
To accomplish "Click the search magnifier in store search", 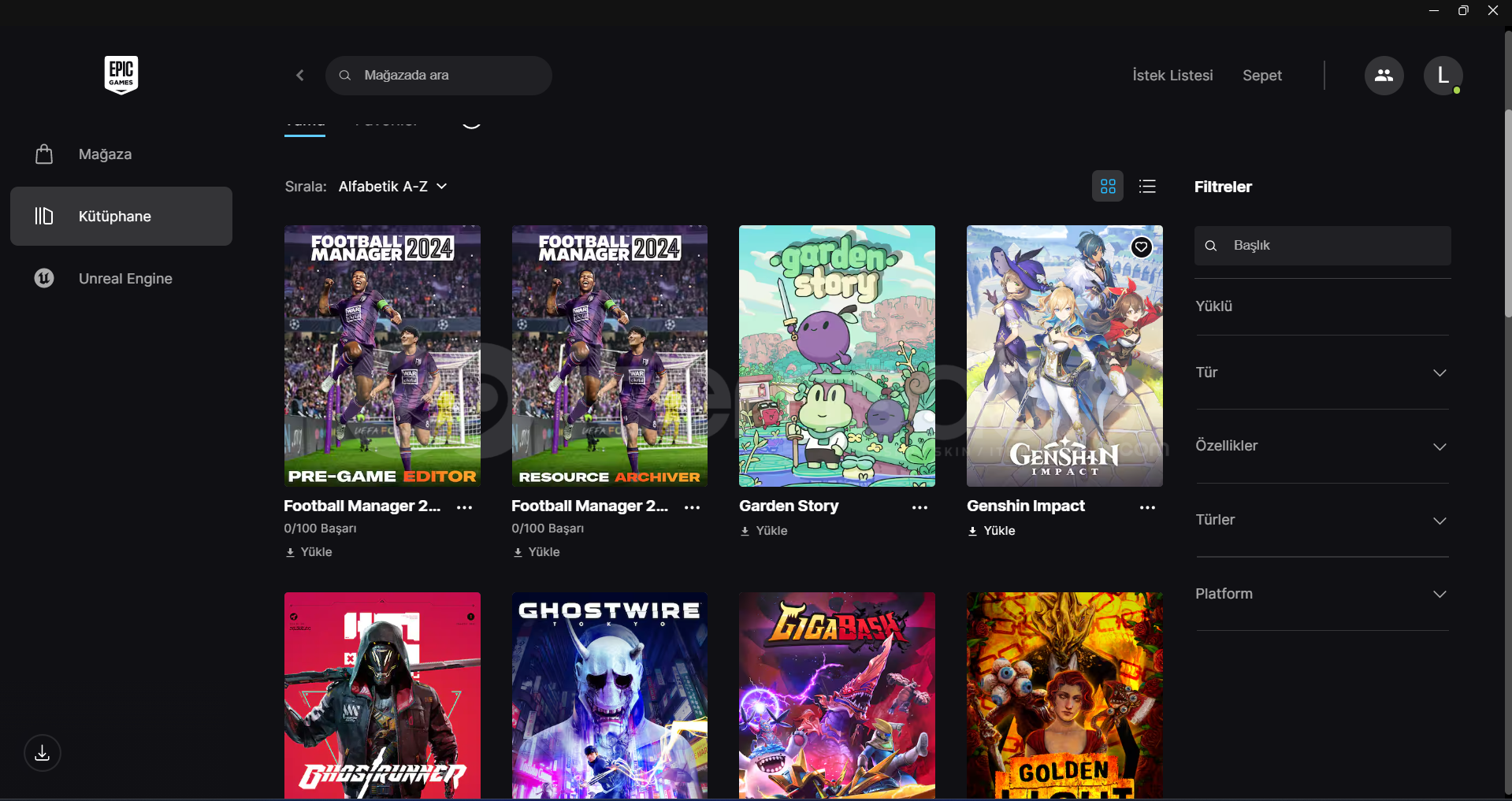I will [344, 76].
